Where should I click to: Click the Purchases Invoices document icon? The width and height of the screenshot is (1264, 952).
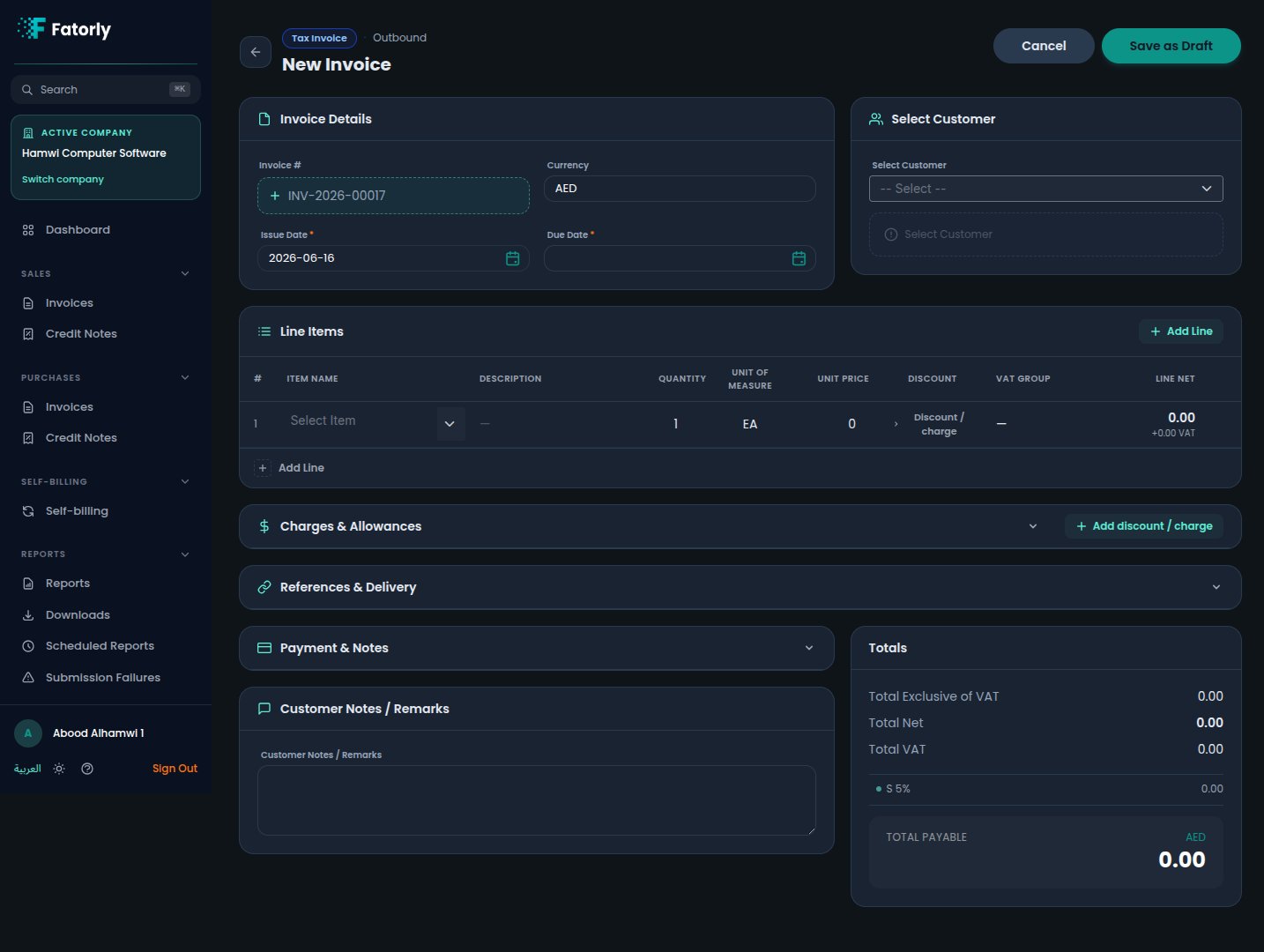pyautogui.click(x=28, y=407)
